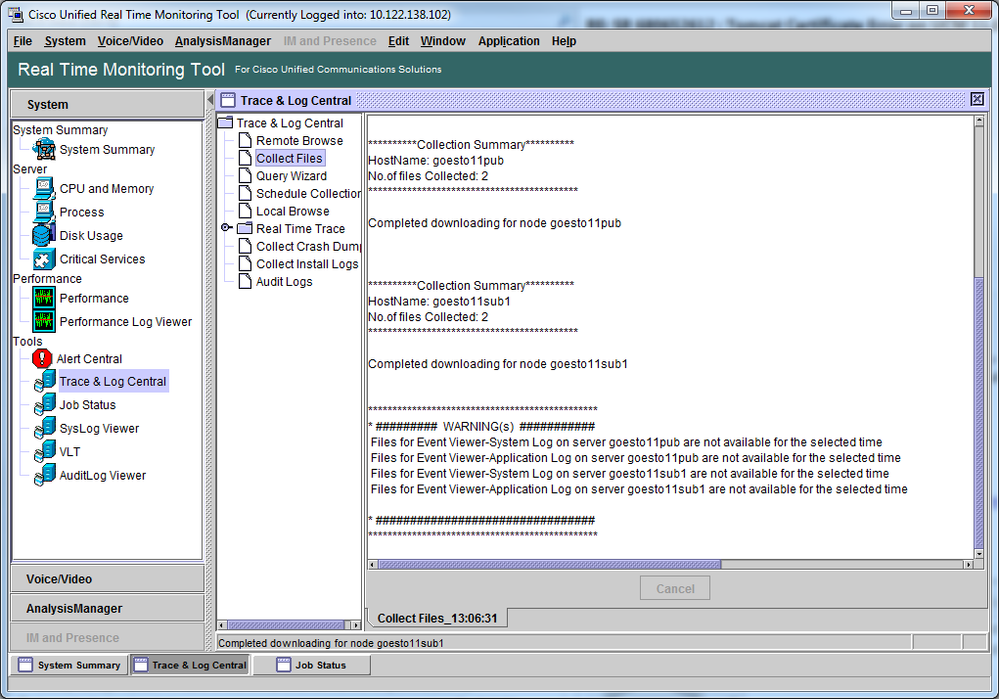The image size is (999, 699).
Task: Click the Trace & Log Central panel header icon
Action: point(227,100)
